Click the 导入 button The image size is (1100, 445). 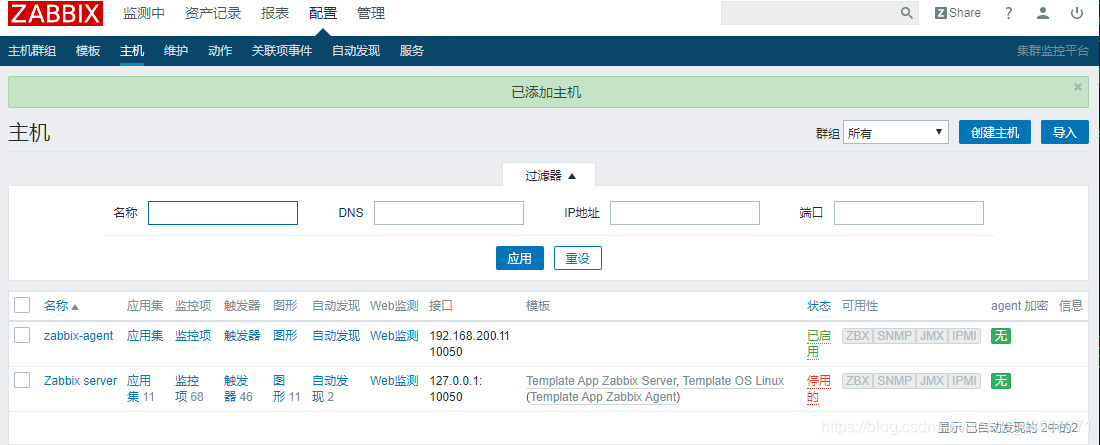pyautogui.click(x=1065, y=132)
